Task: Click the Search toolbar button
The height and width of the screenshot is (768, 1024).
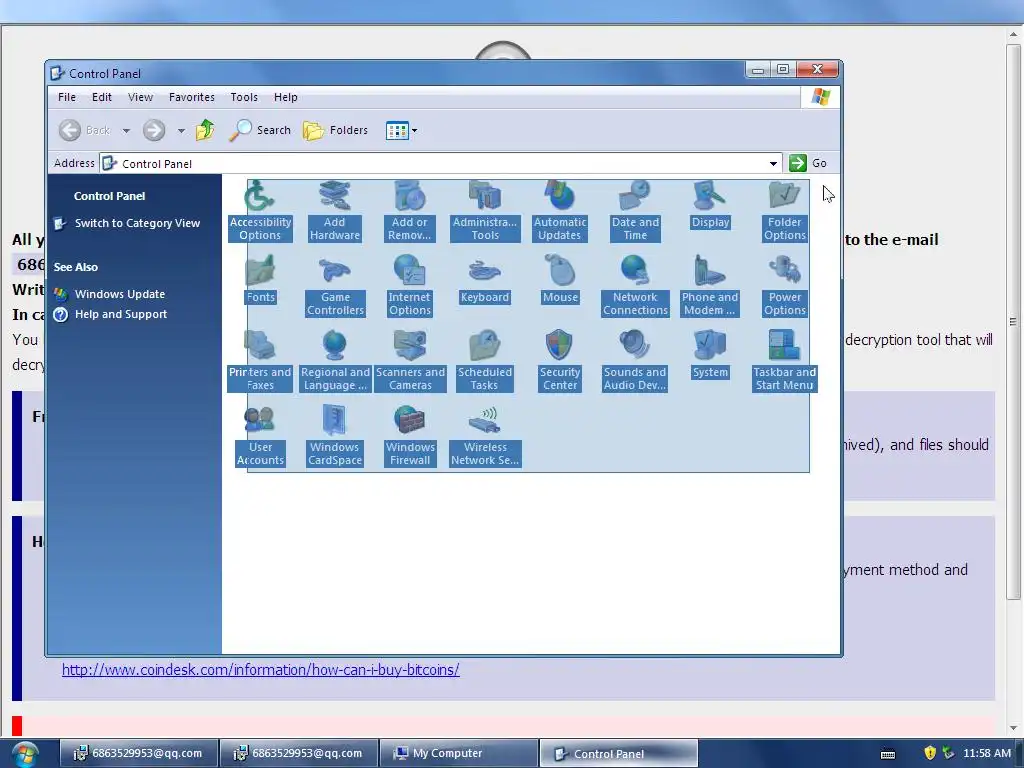Action: [x=260, y=131]
